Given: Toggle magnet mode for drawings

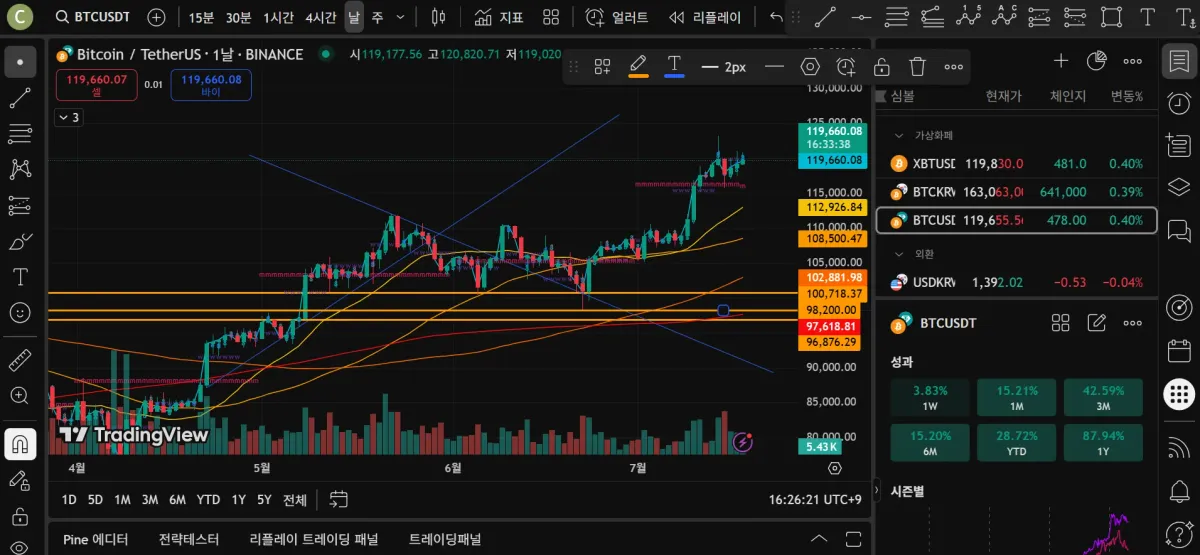Looking at the screenshot, I should click(x=20, y=443).
